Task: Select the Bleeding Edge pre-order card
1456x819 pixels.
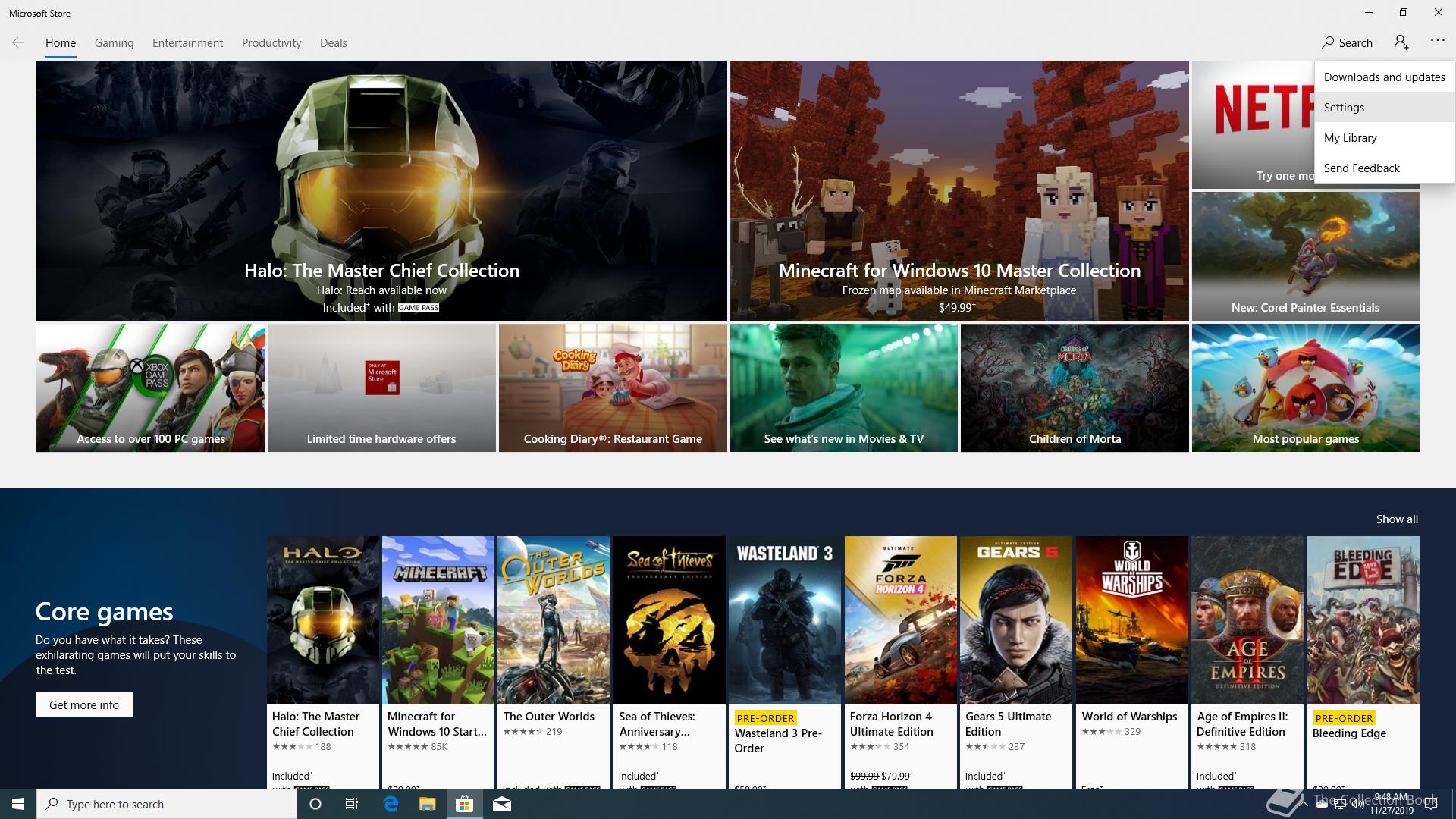Action: point(1363,662)
